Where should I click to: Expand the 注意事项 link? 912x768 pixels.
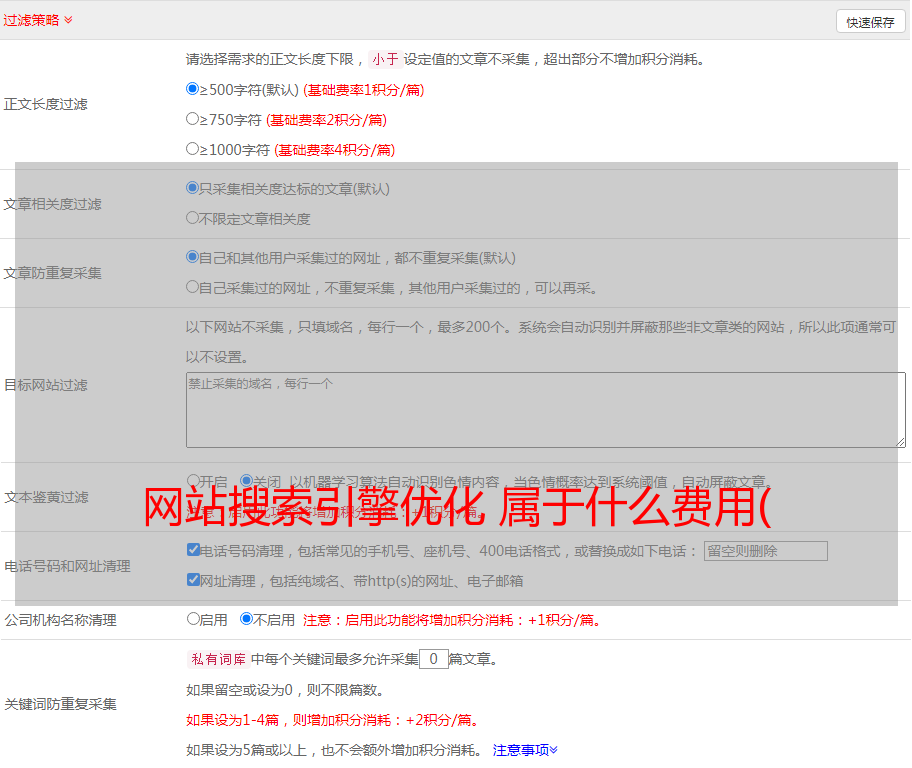coord(525,749)
